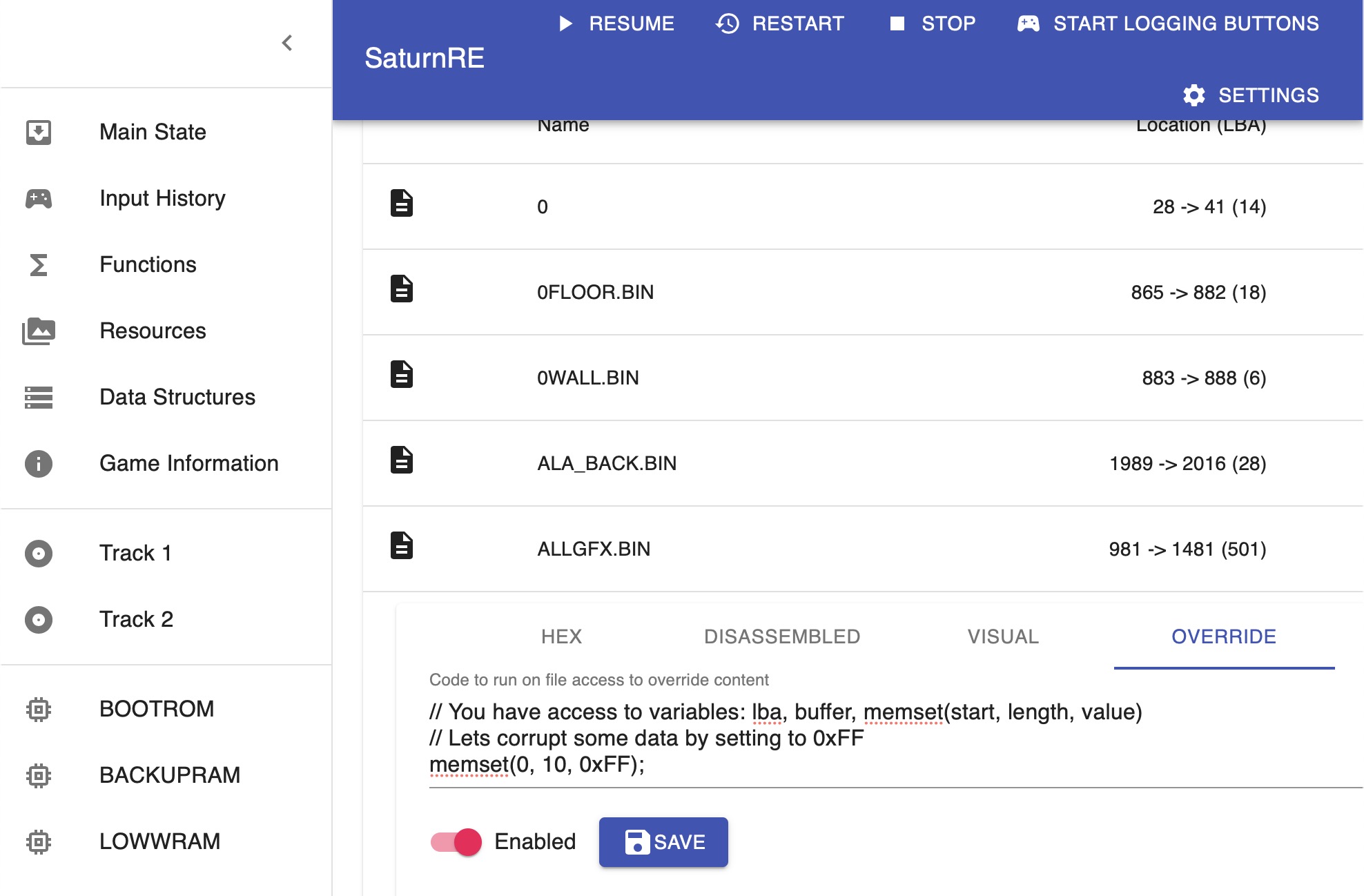Switch to the VISUAL tab
The height and width of the screenshot is (896, 1364).
[x=1003, y=636]
